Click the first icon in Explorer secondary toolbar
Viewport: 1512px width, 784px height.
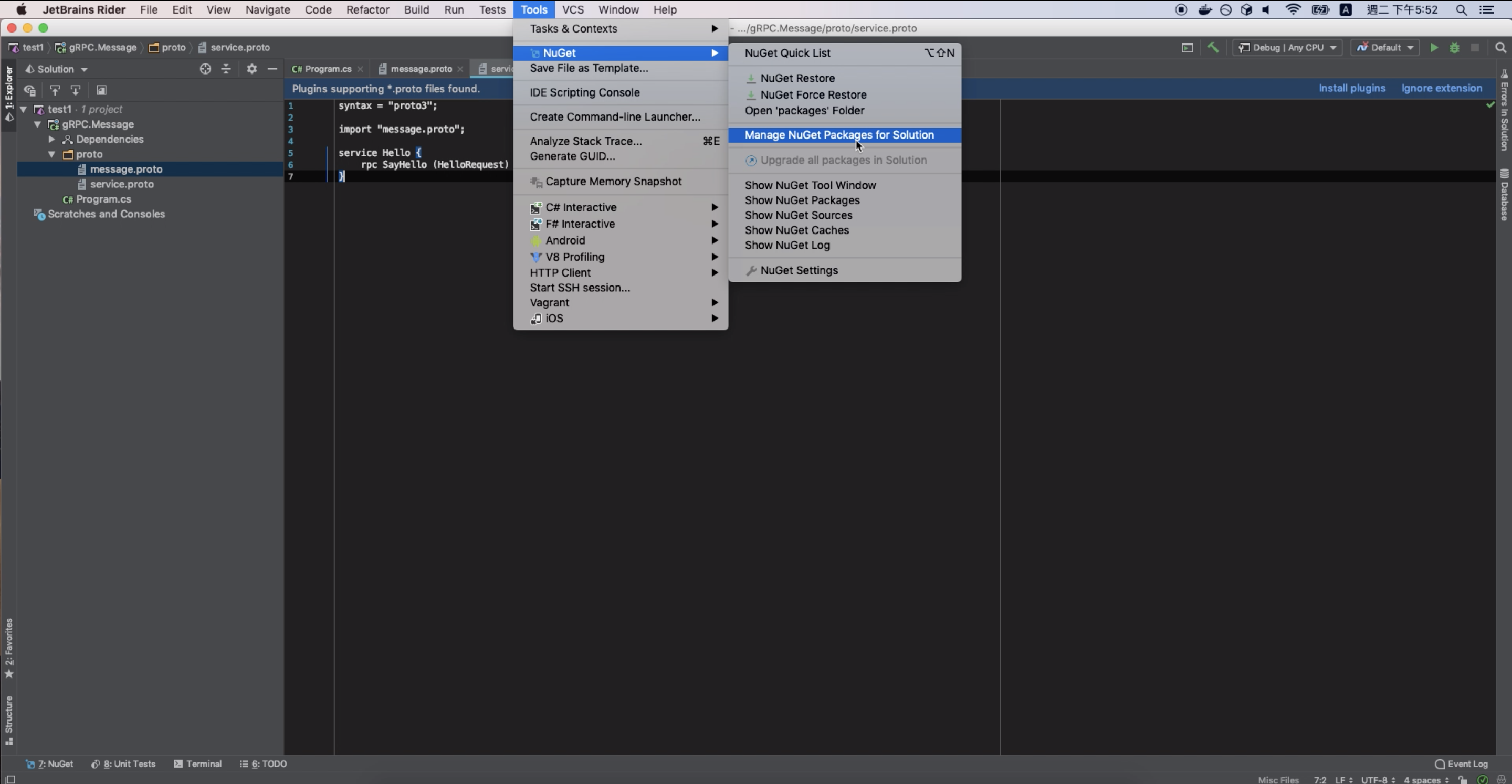pos(30,90)
